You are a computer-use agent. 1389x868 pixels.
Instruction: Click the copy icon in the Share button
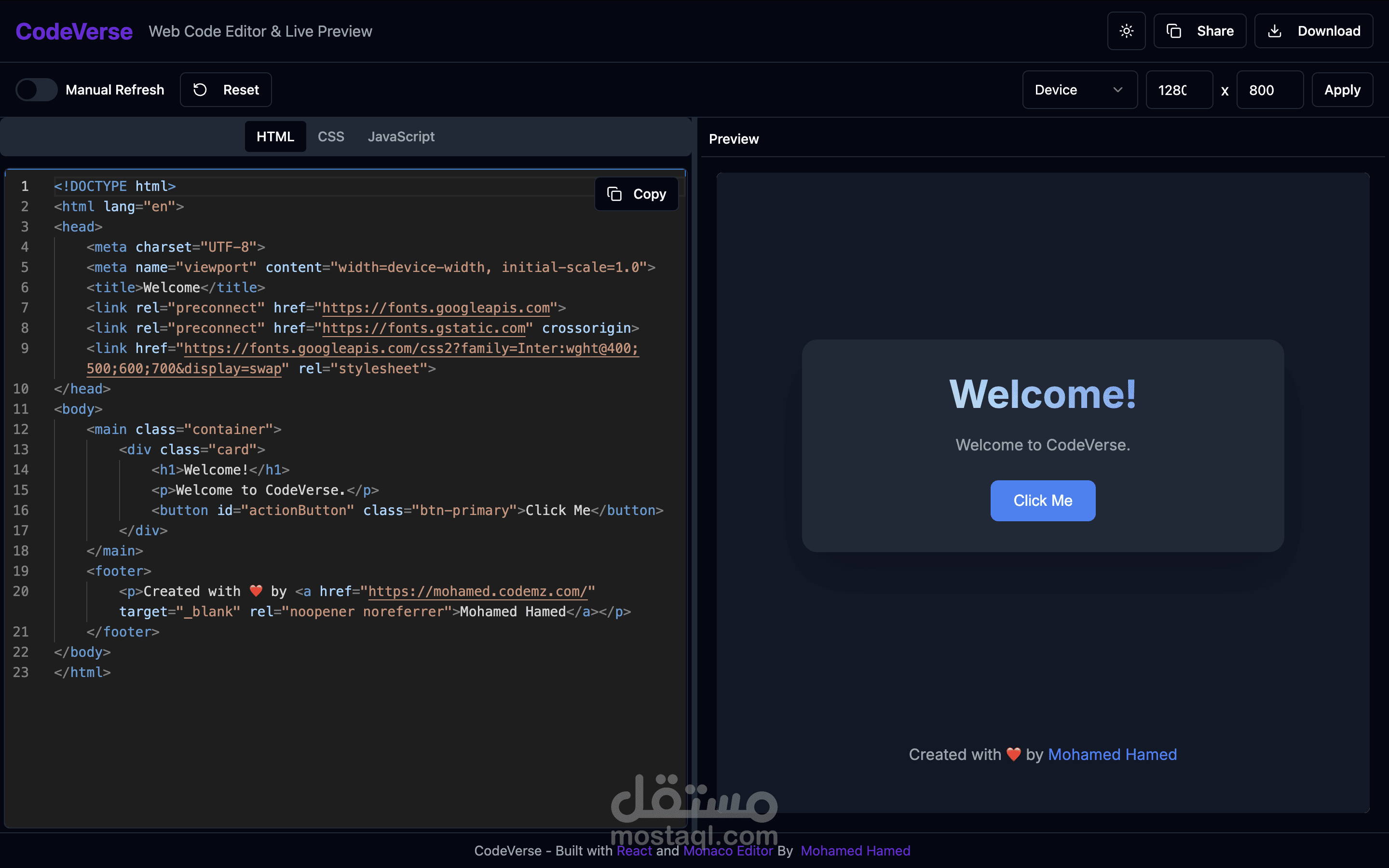pyautogui.click(x=1174, y=31)
